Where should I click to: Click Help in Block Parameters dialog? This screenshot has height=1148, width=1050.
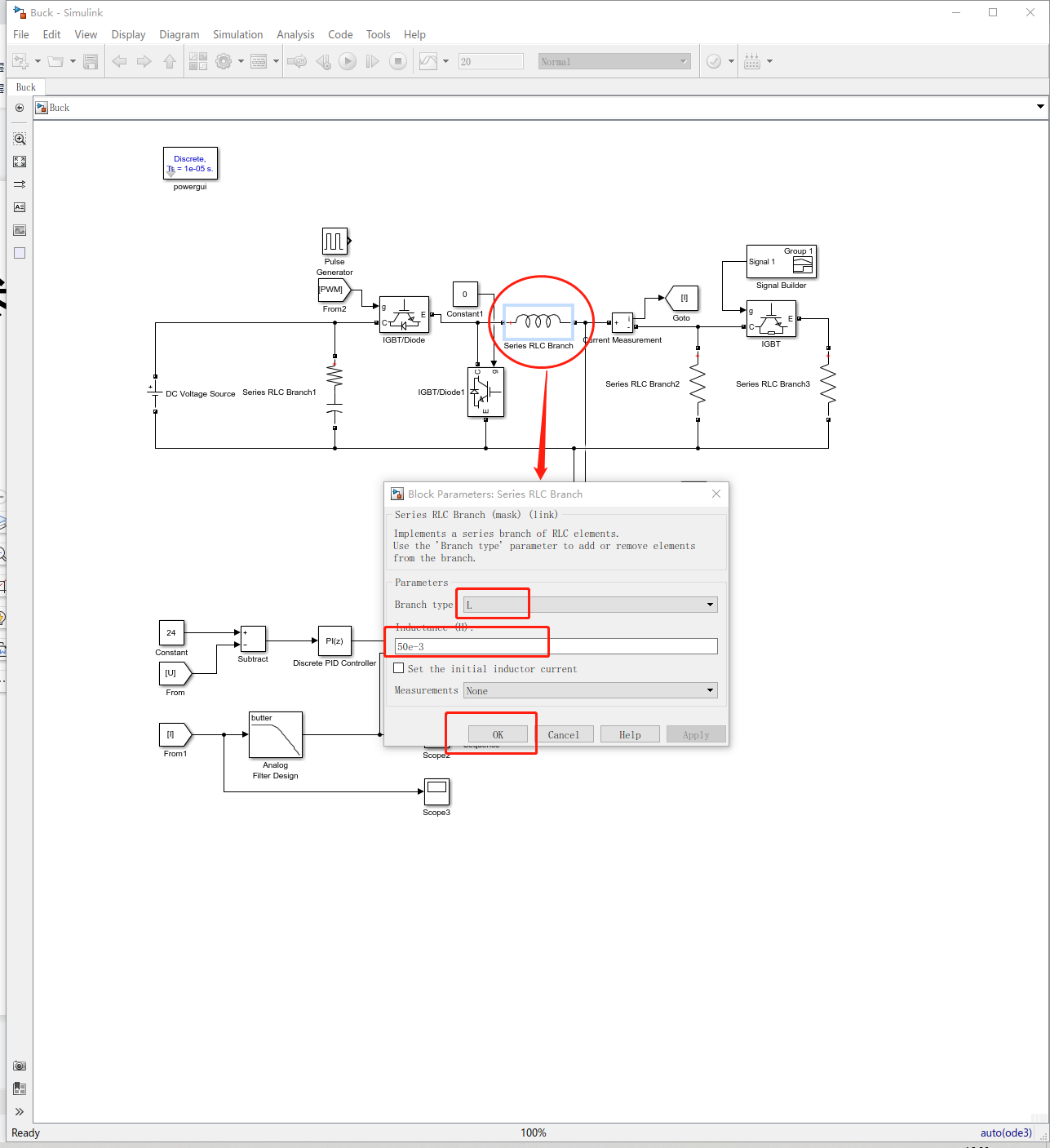630,734
